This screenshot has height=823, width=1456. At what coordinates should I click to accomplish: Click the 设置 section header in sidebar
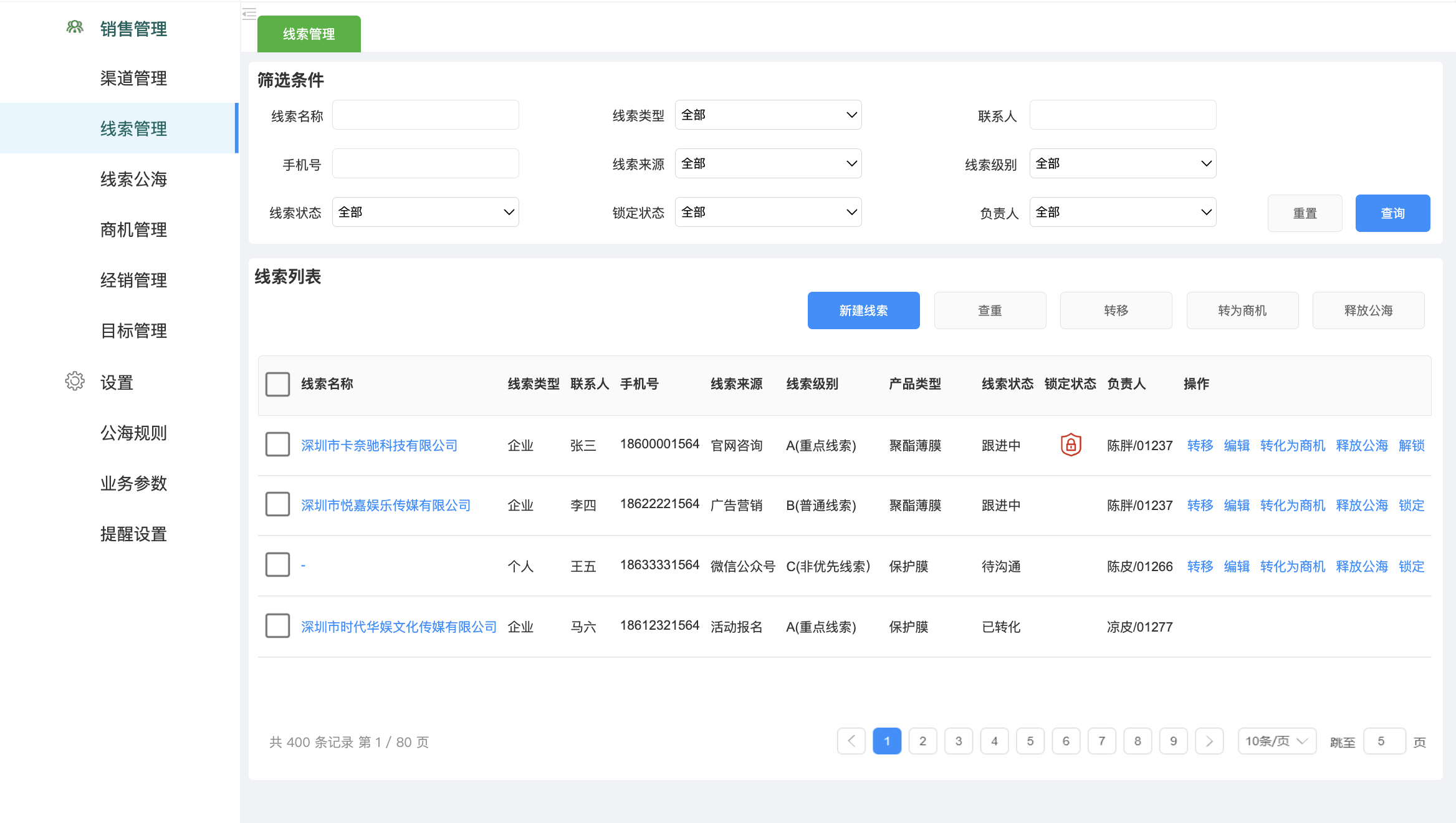(x=117, y=382)
